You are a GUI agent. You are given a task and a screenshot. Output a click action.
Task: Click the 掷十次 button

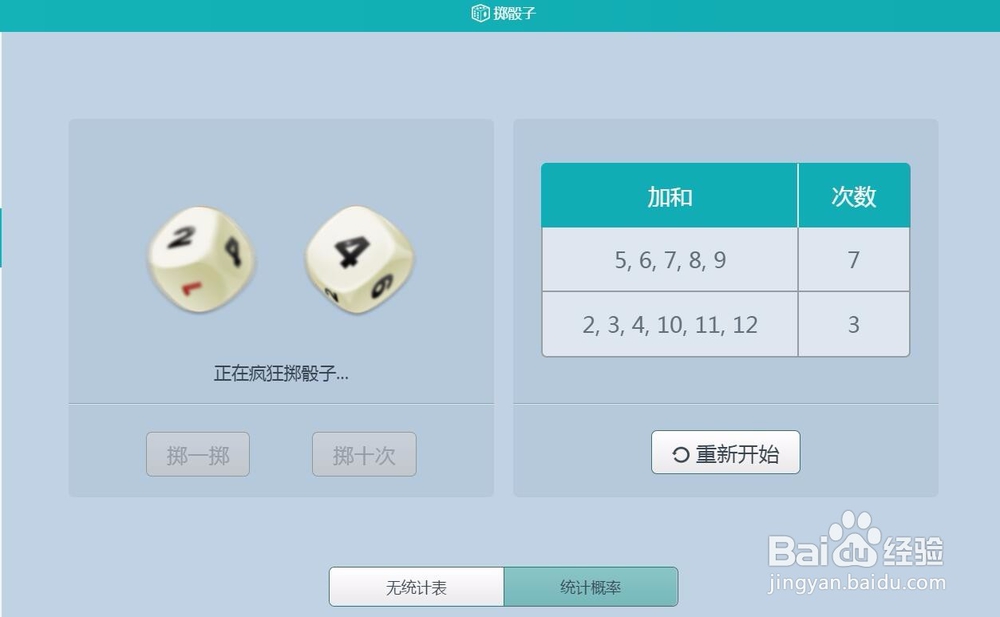pyautogui.click(x=364, y=454)
